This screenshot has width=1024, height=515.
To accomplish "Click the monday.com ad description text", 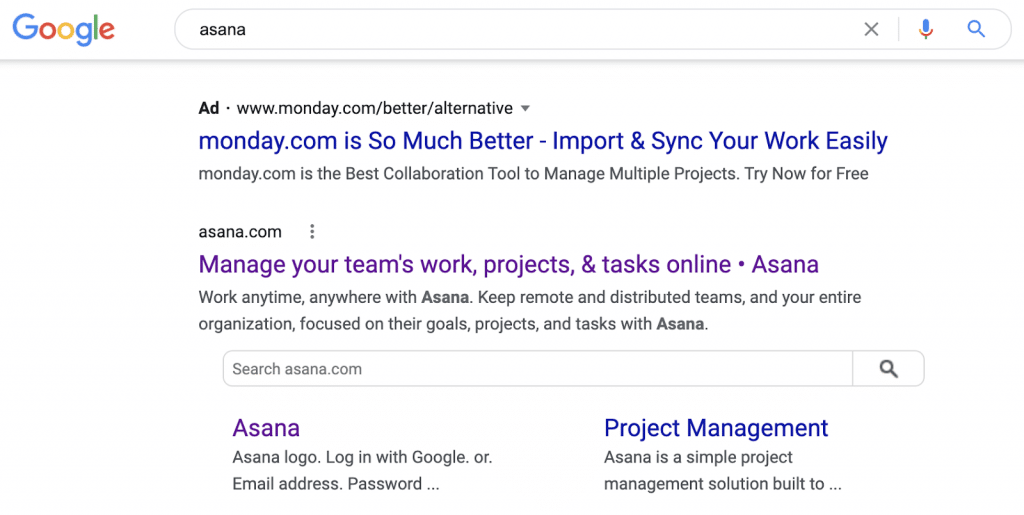I will [533, 174].
